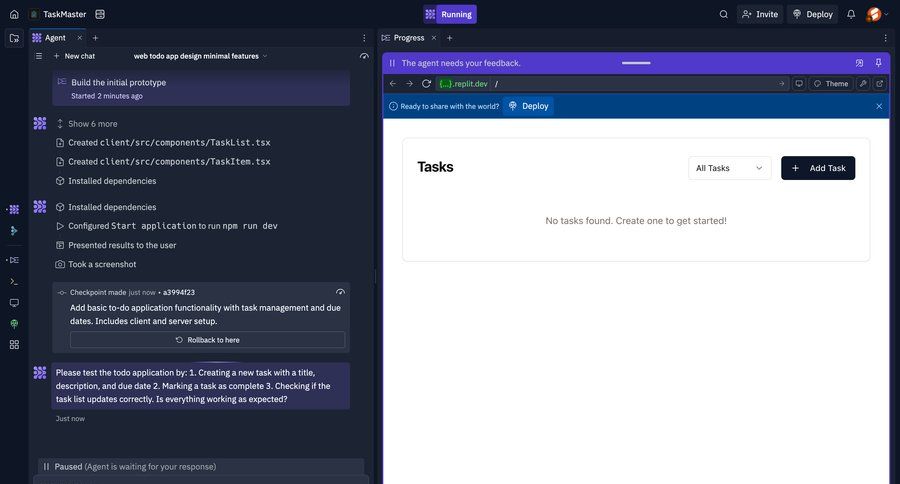
Task: Add a new tab beside Agent
Action: [95, 38]
